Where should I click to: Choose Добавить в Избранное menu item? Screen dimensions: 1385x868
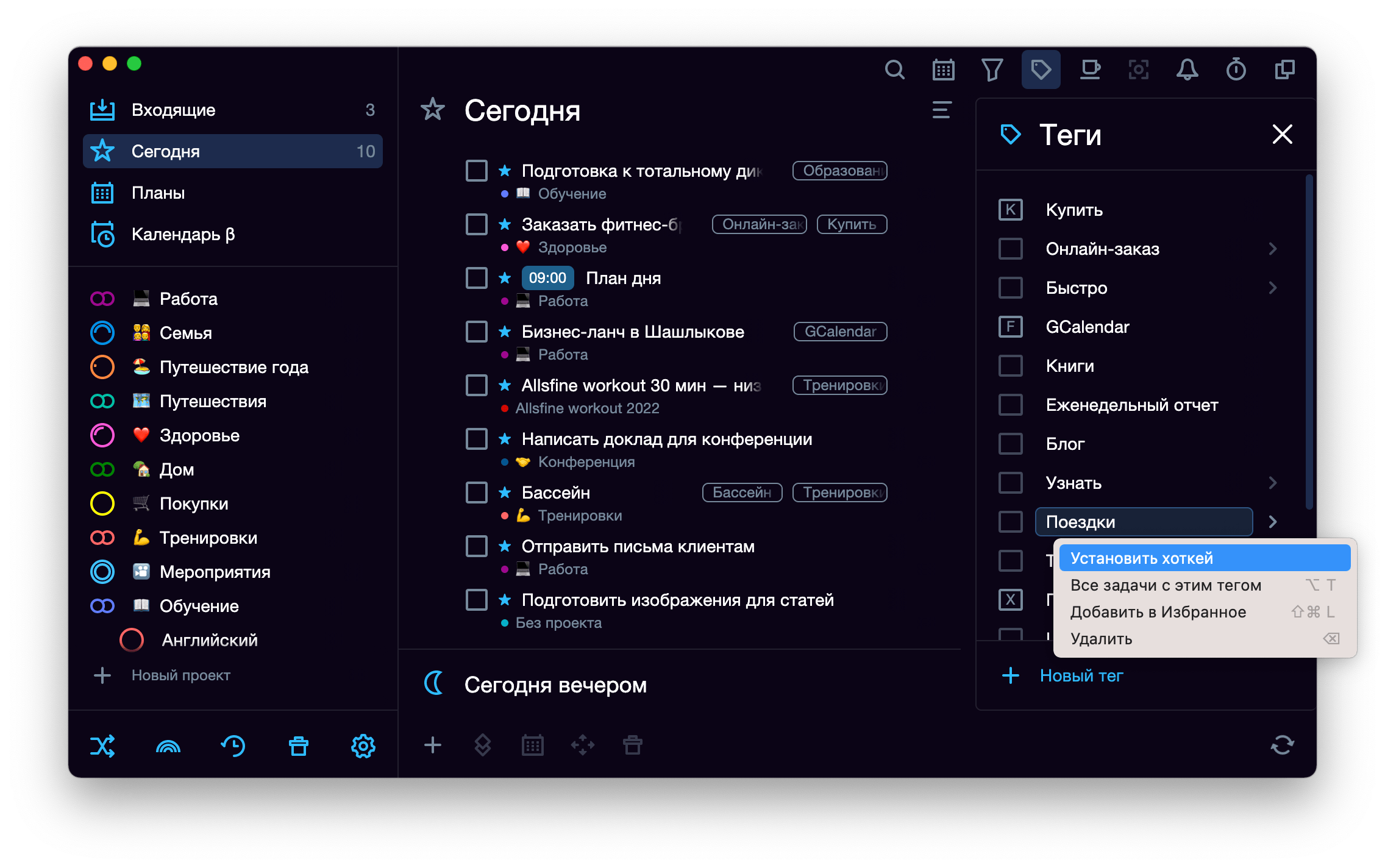(1205, 612)
